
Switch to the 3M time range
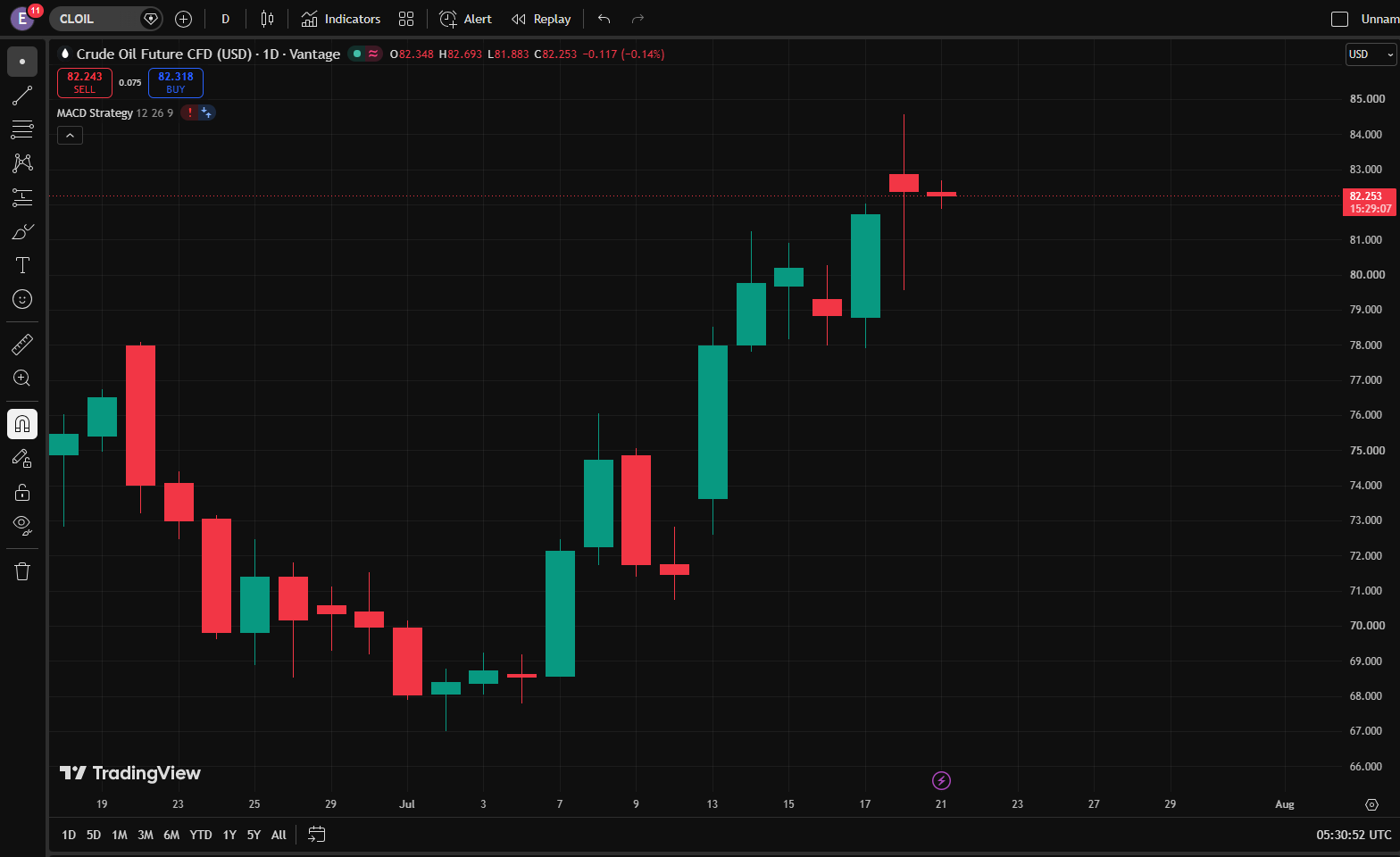(146, 835)
